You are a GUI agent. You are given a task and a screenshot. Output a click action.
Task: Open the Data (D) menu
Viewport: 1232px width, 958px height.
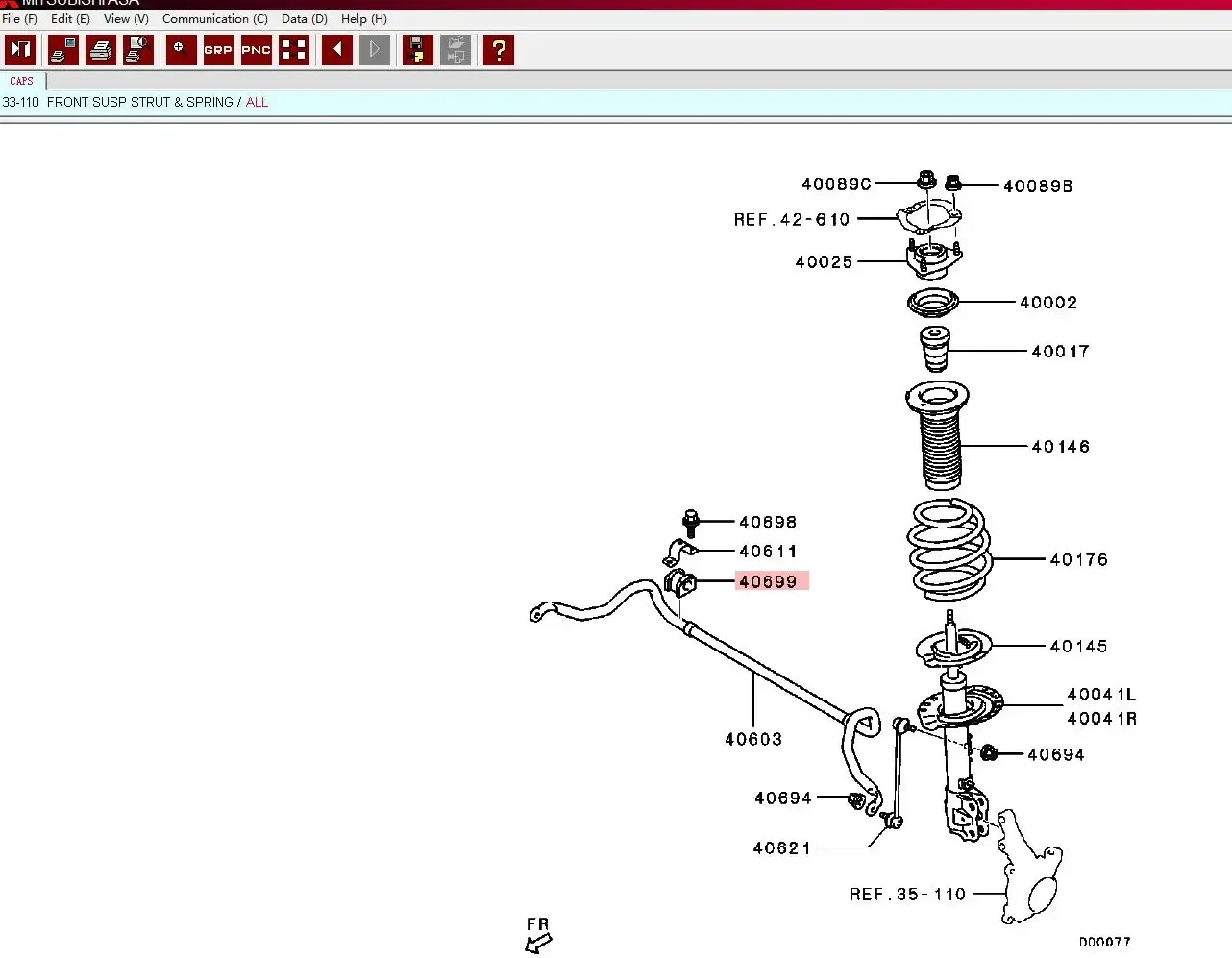pyautogui.click(x=305, y=19)
